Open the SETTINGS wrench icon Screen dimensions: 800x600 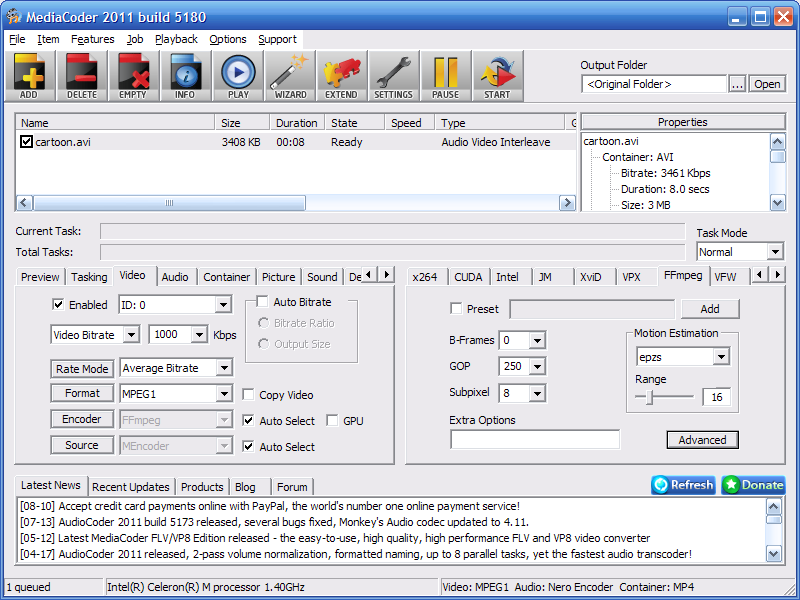tap(393, 76)
